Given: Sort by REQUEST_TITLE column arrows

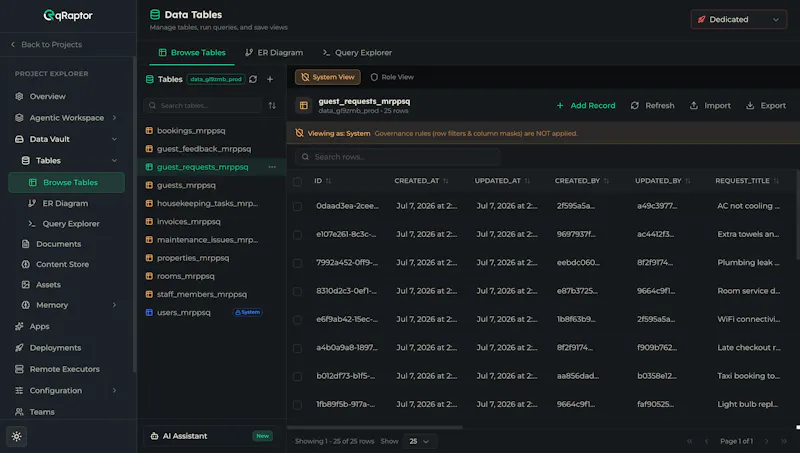Looking at the screenshot, I should (776, 181).
